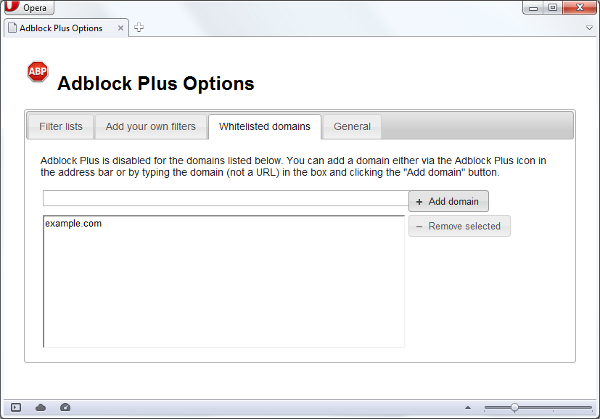Click the Remove selected button
Viewport: 600px width, 419px height.
coord(460,226)
